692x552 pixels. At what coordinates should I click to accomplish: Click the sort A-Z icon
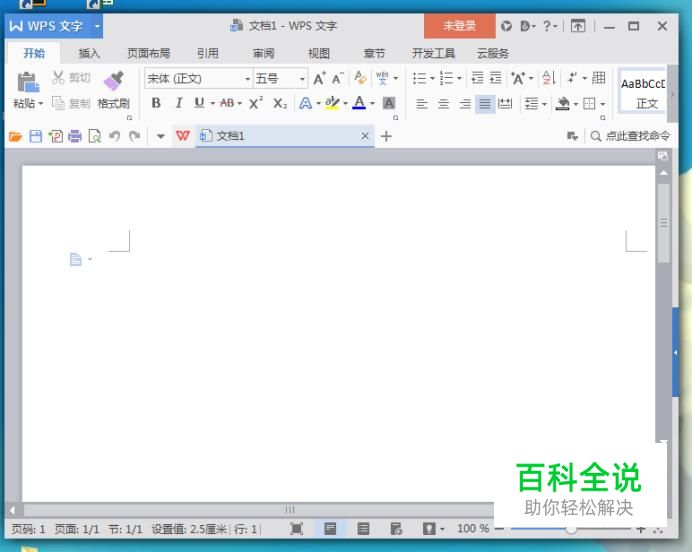[x=549, y=78]
